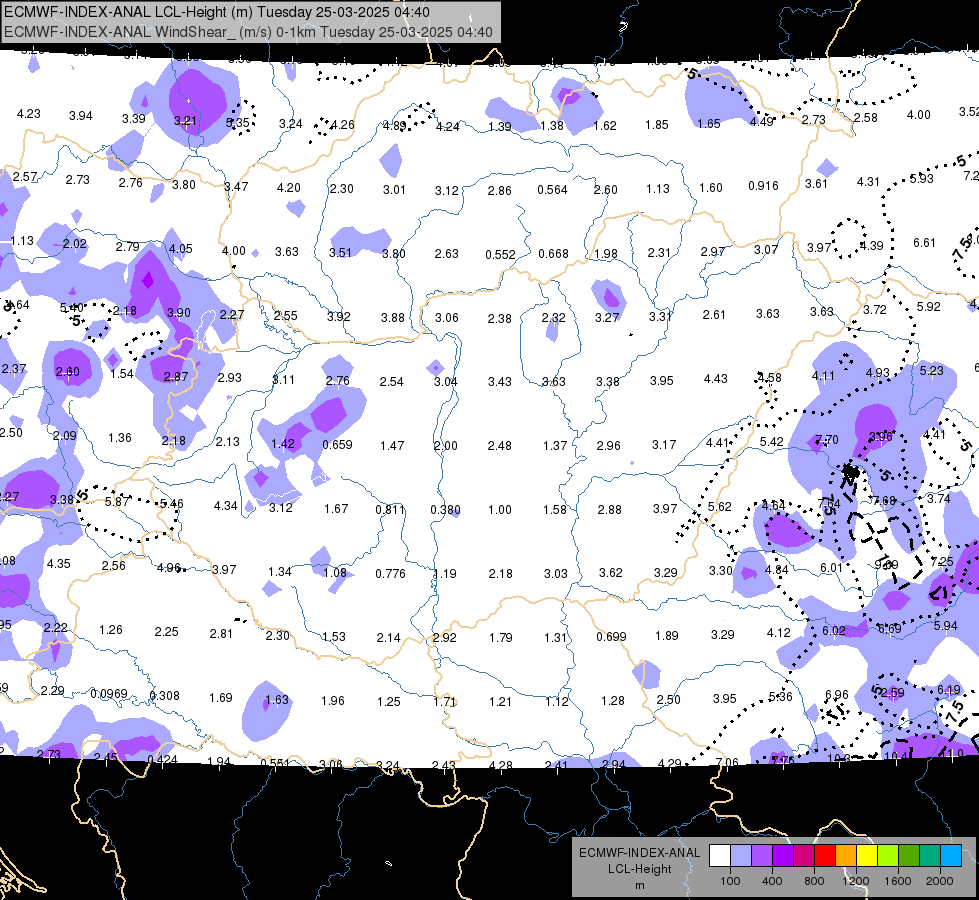Click the wind shear value 0.916
Image resolution: width=979 pixels, height=900 pixels.
point(763,185)
